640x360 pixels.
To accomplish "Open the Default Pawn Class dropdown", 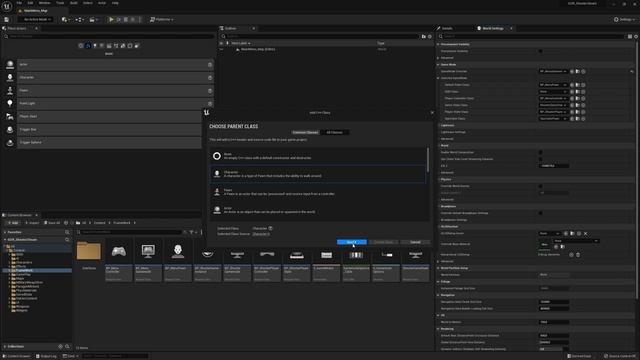I will coord(553,85).
